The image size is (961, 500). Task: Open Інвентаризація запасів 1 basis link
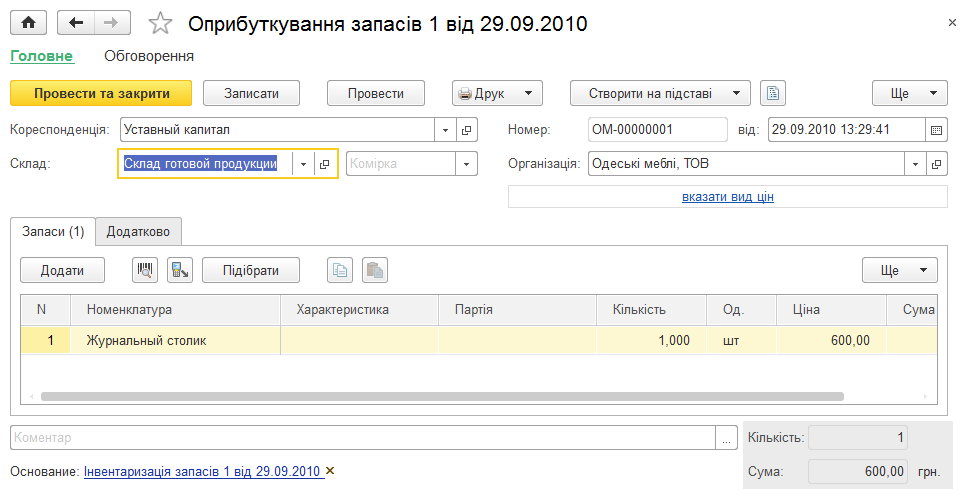202,471
